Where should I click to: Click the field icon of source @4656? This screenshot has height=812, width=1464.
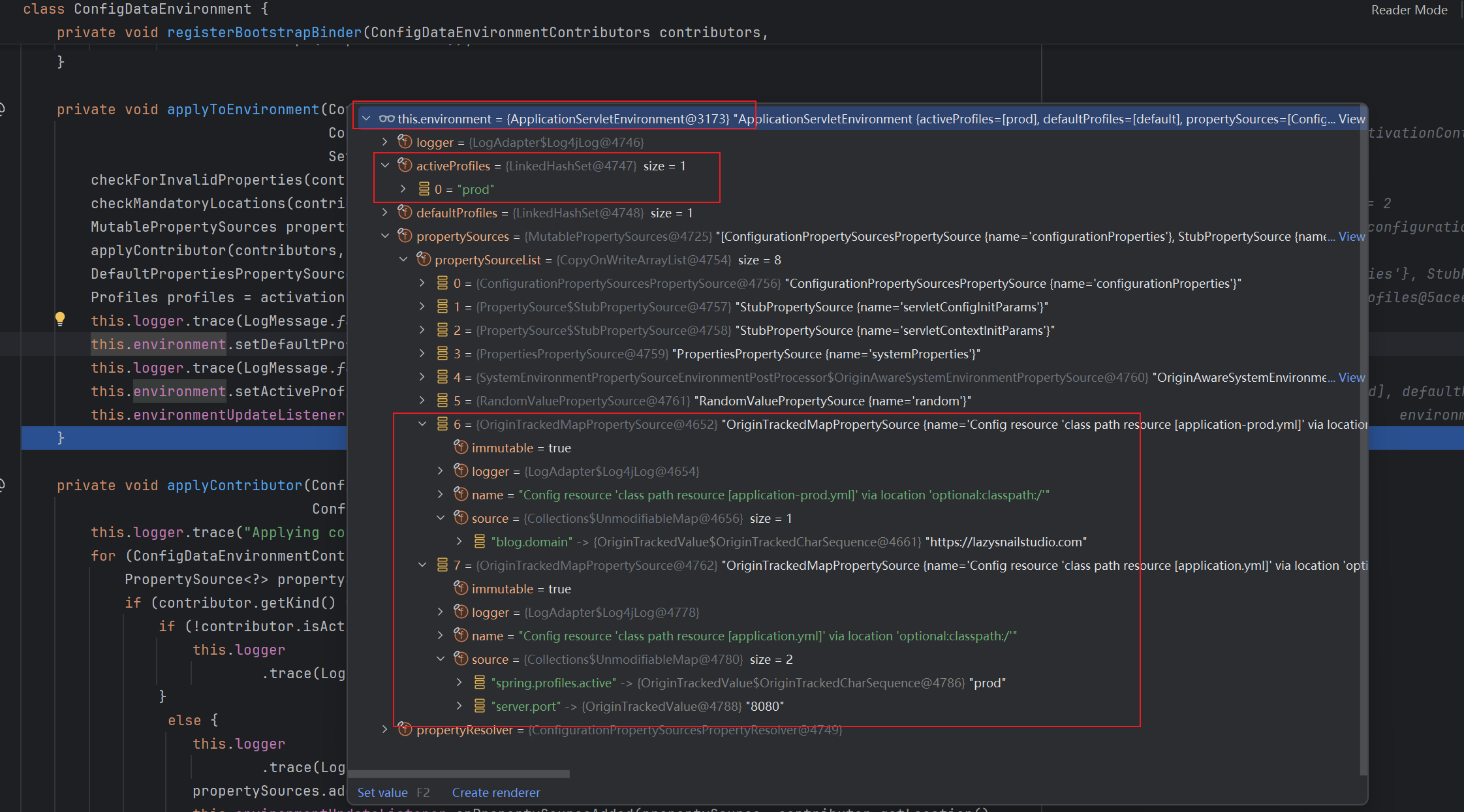coord(461,518)
